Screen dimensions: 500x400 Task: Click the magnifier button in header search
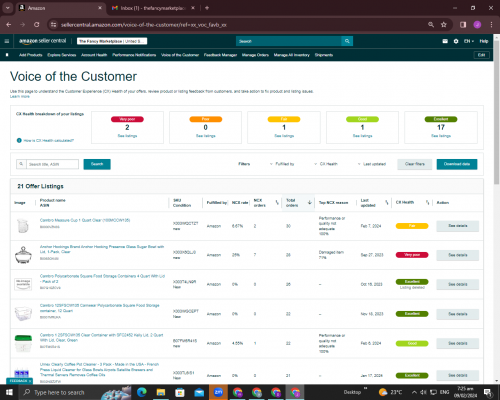click(347, 41)
